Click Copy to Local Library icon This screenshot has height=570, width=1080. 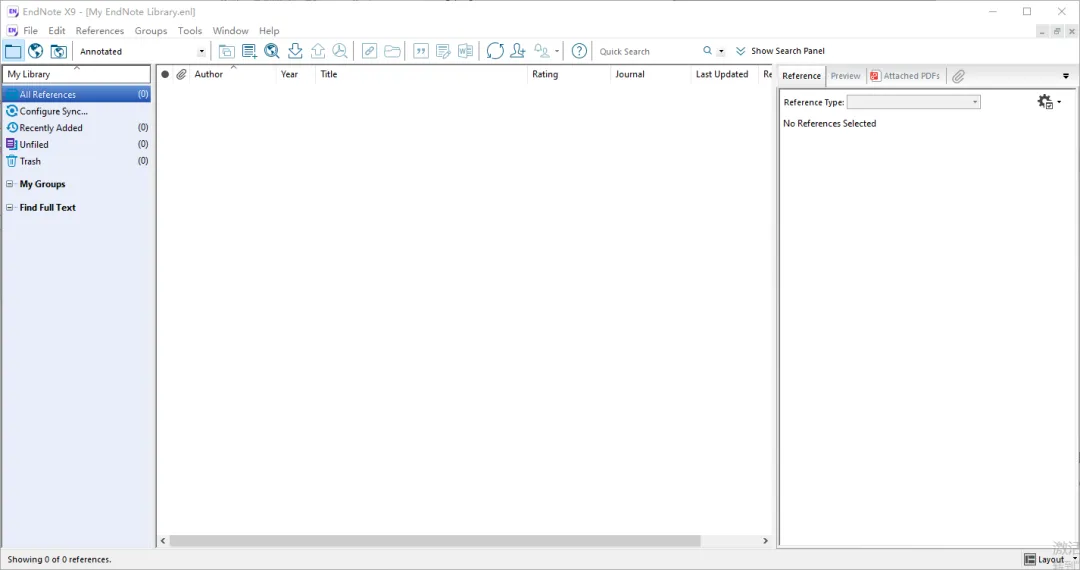coord(227,51)
